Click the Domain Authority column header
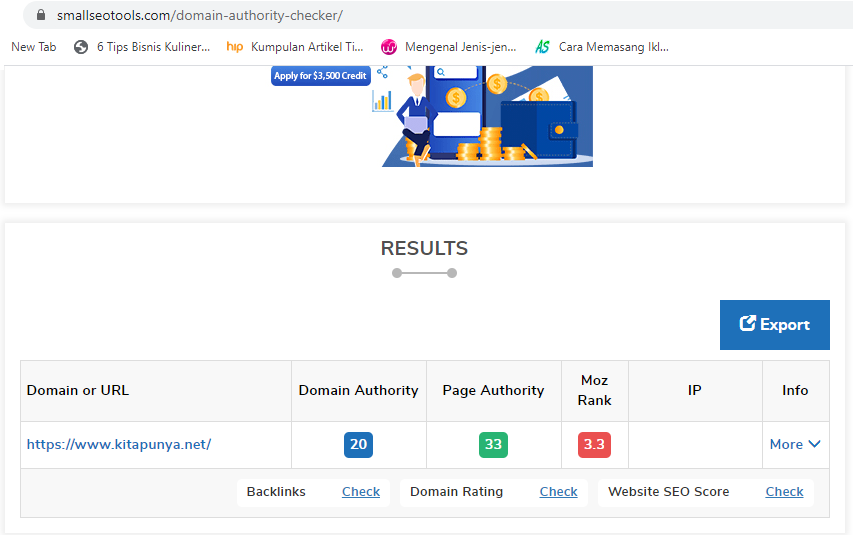The width and height of the screenshot is (853, 535). tap(358, 390)
